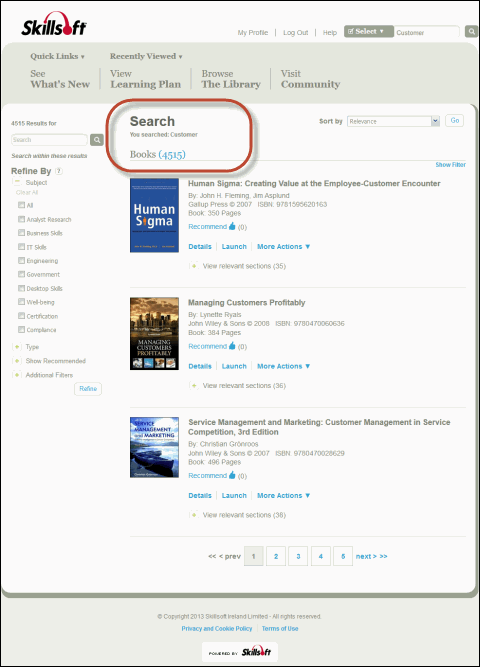Viewport: 480px width, 667px height.
Task: Click the magnifier icon next to Customer field
Action: [471, 31]
